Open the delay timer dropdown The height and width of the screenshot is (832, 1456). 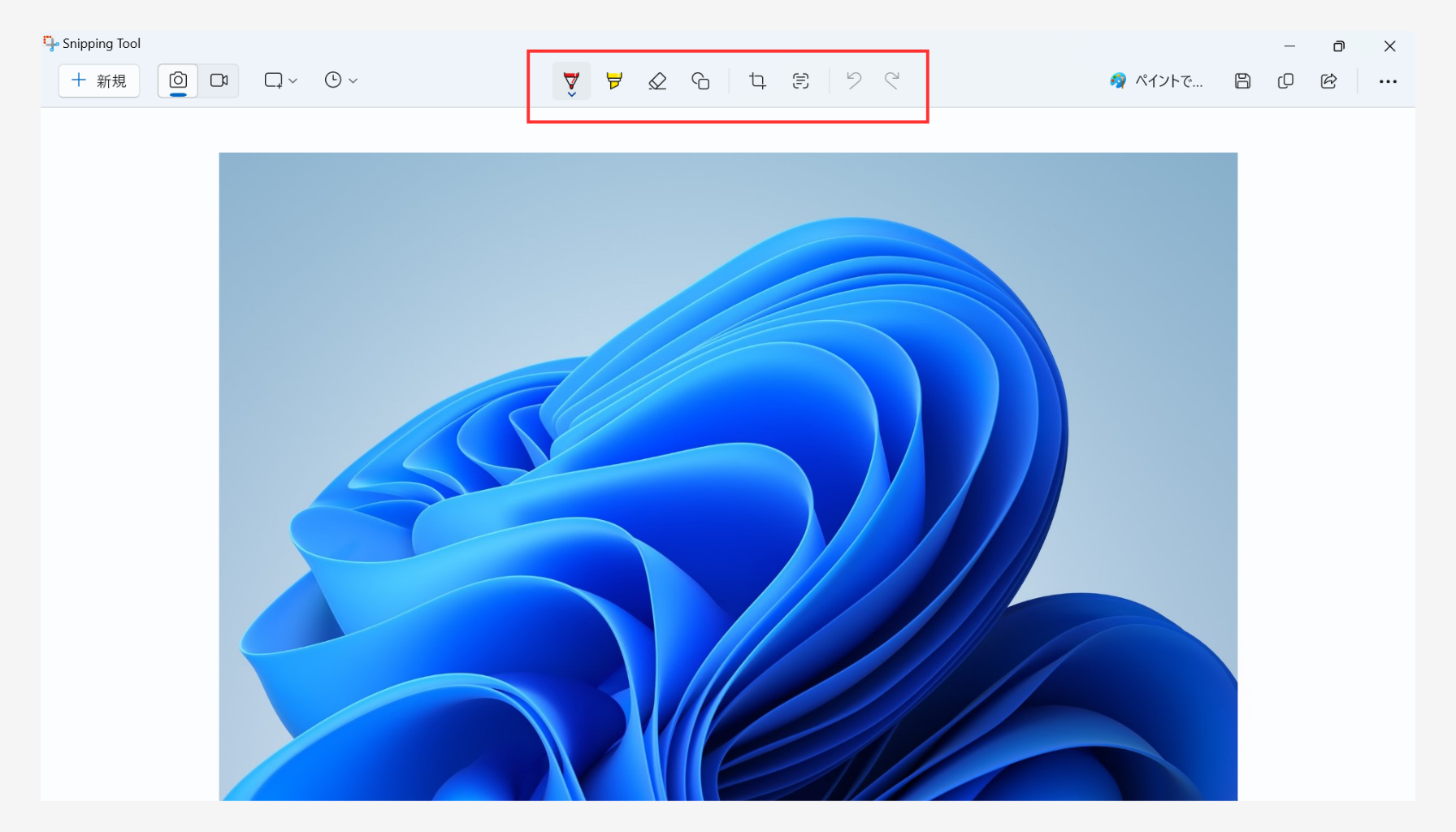pyautogui.click(x=341, y=80)
